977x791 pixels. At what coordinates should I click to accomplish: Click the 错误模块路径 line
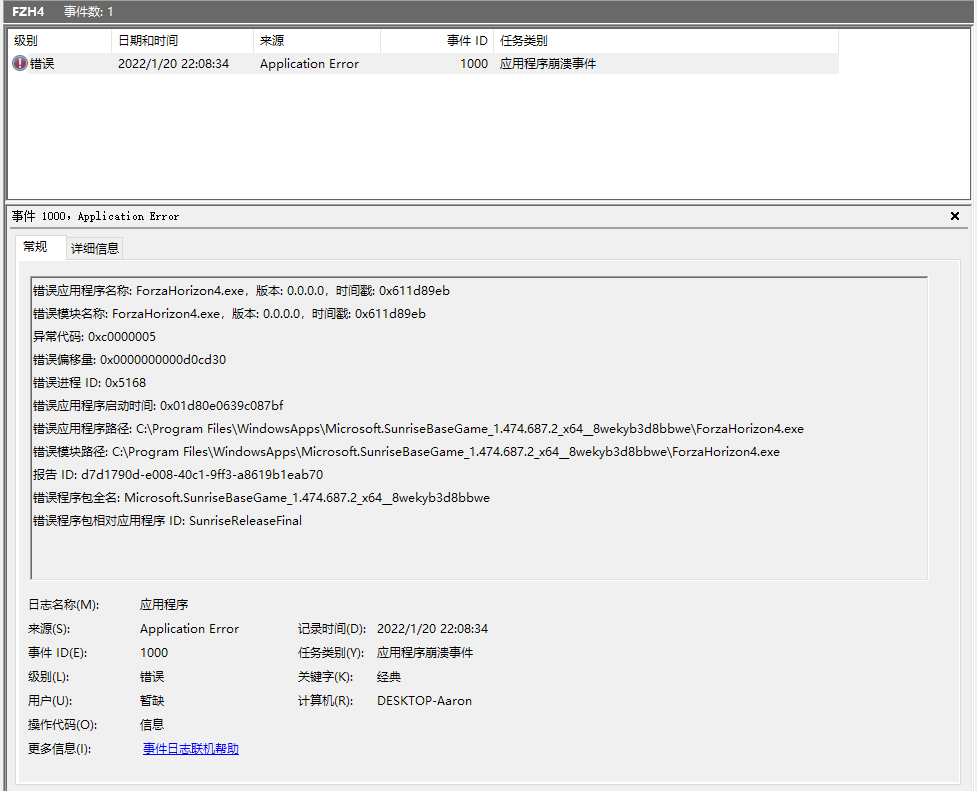[x=406, y=452]
